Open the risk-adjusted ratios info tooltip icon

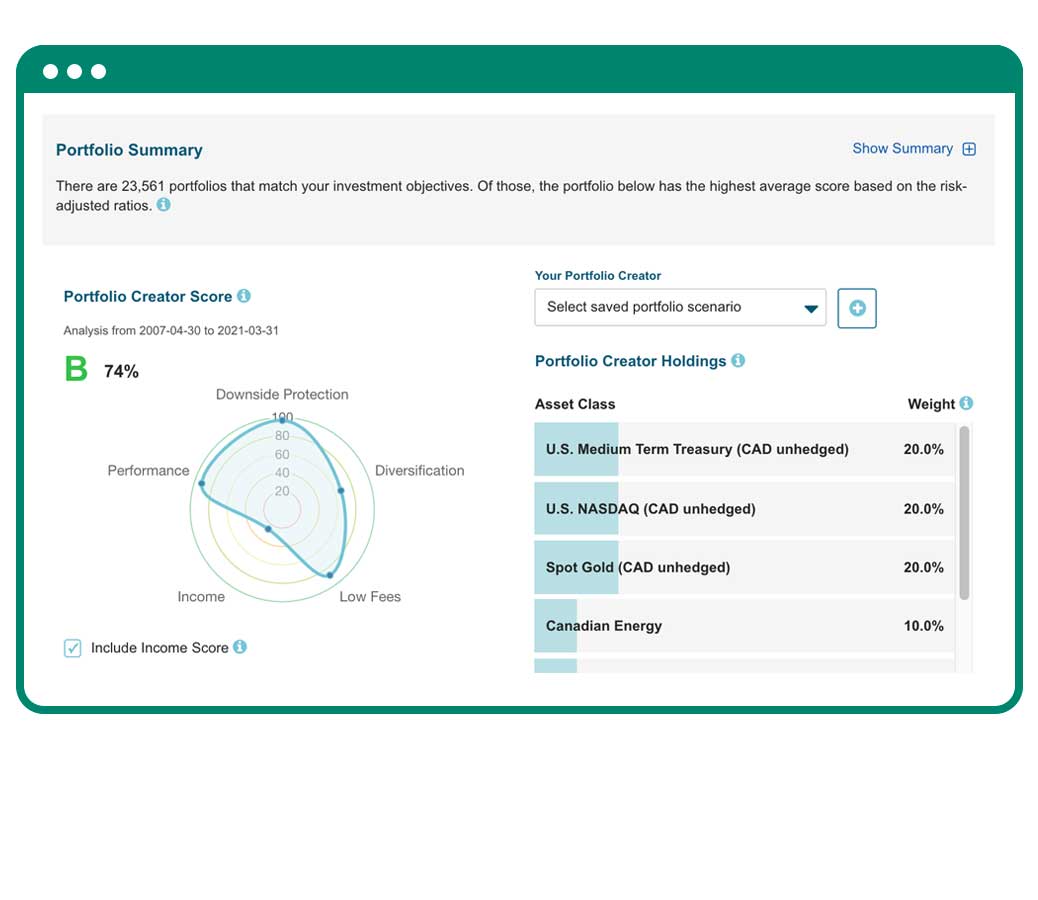[163, 205]
